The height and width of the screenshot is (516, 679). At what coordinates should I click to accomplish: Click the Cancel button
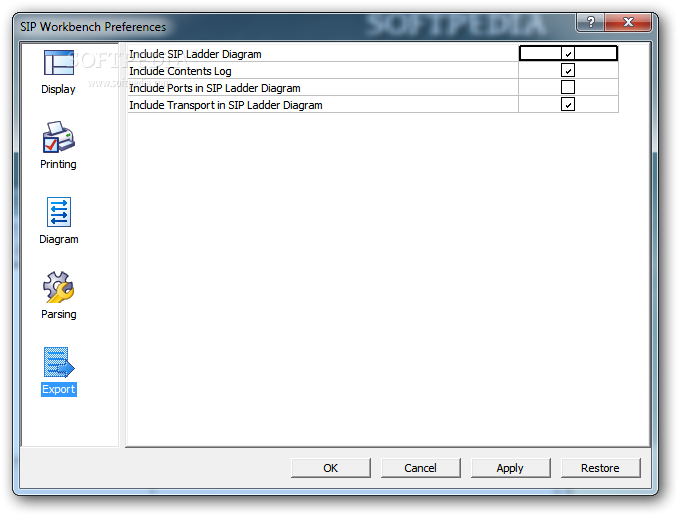tap(420, 468)
